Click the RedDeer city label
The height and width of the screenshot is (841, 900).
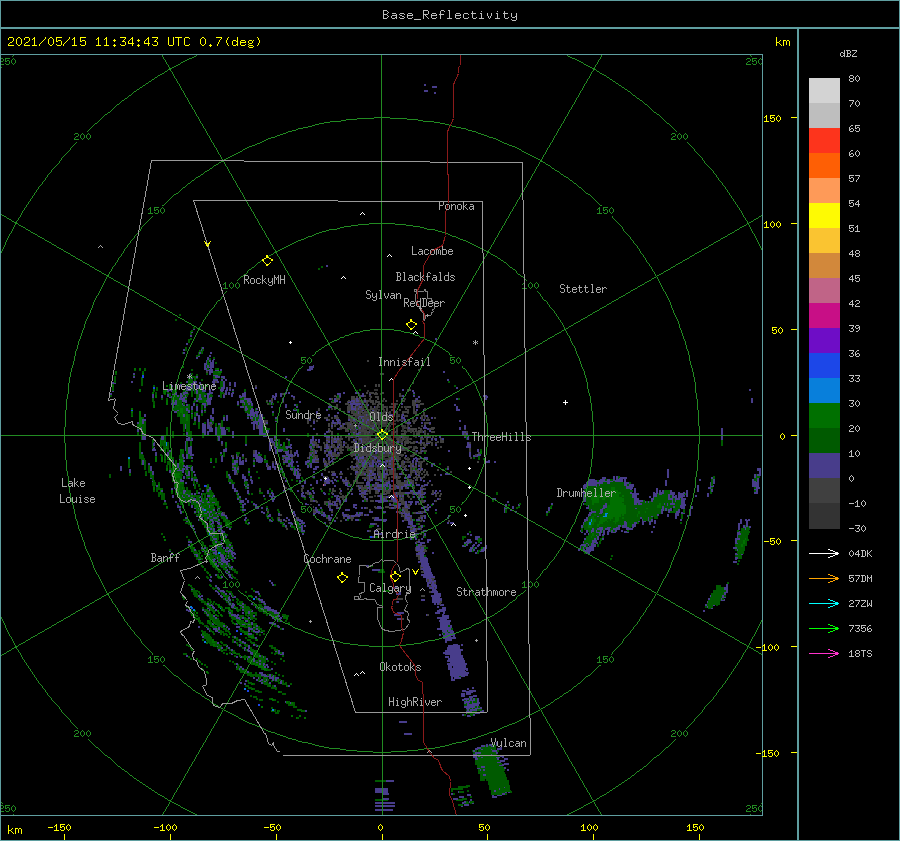tap(424, 303)
